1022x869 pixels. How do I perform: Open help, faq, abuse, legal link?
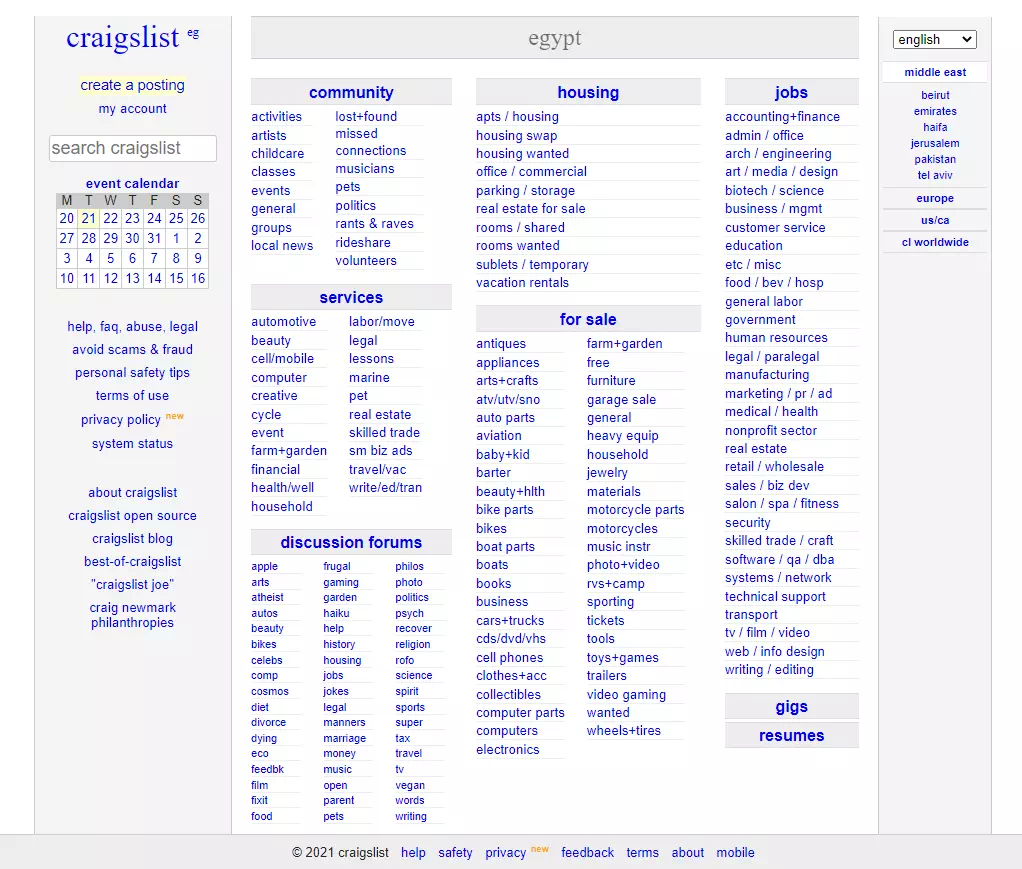[x=132, y=327]
